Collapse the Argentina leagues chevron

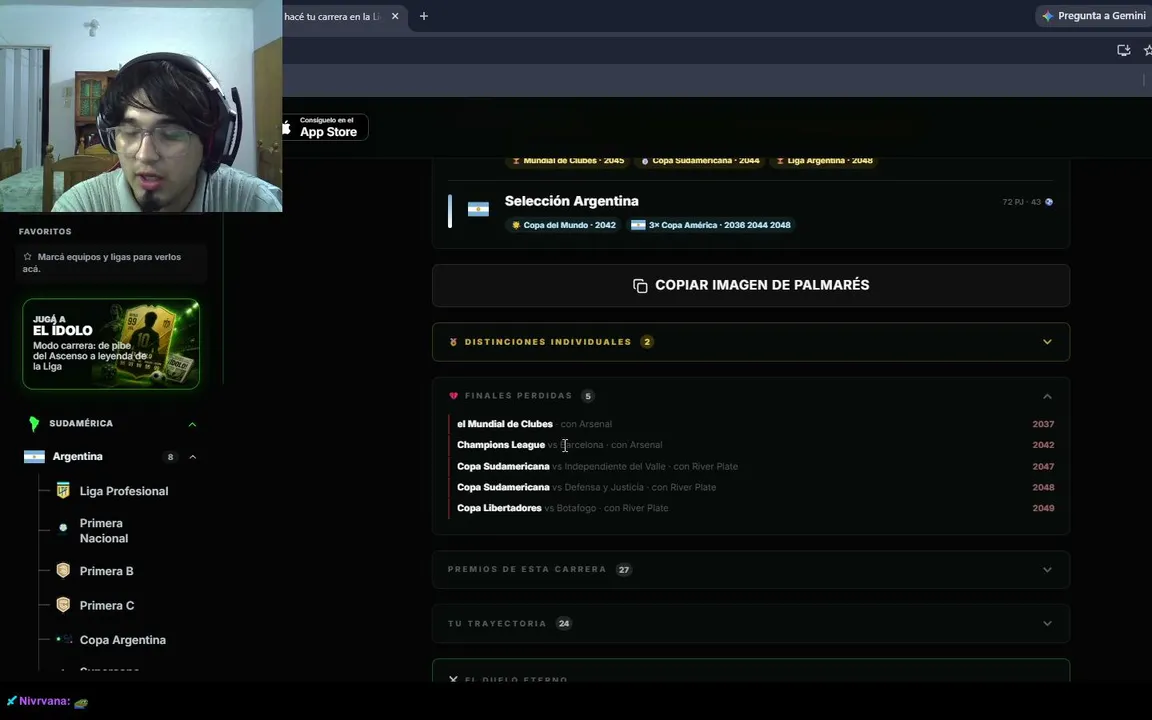click(x=192, y=457)
